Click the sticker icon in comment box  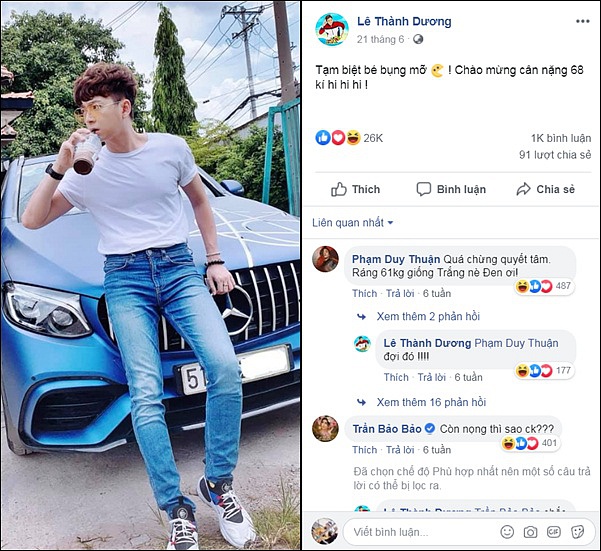(x=576, y=532)
